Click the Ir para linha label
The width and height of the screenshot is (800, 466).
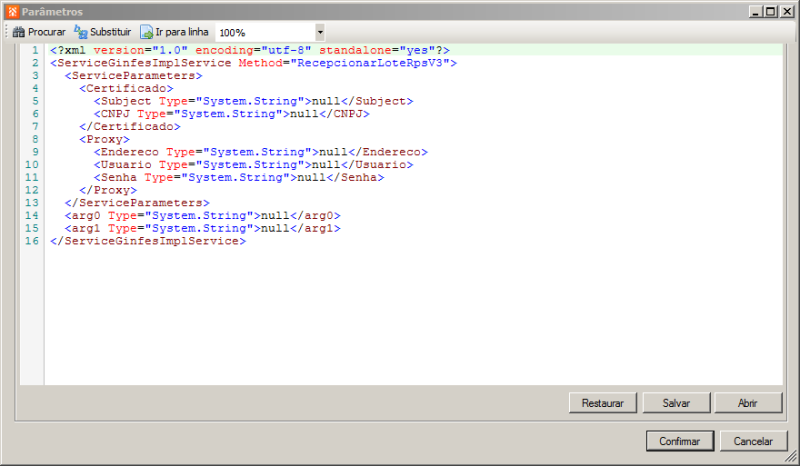(182, 32)
